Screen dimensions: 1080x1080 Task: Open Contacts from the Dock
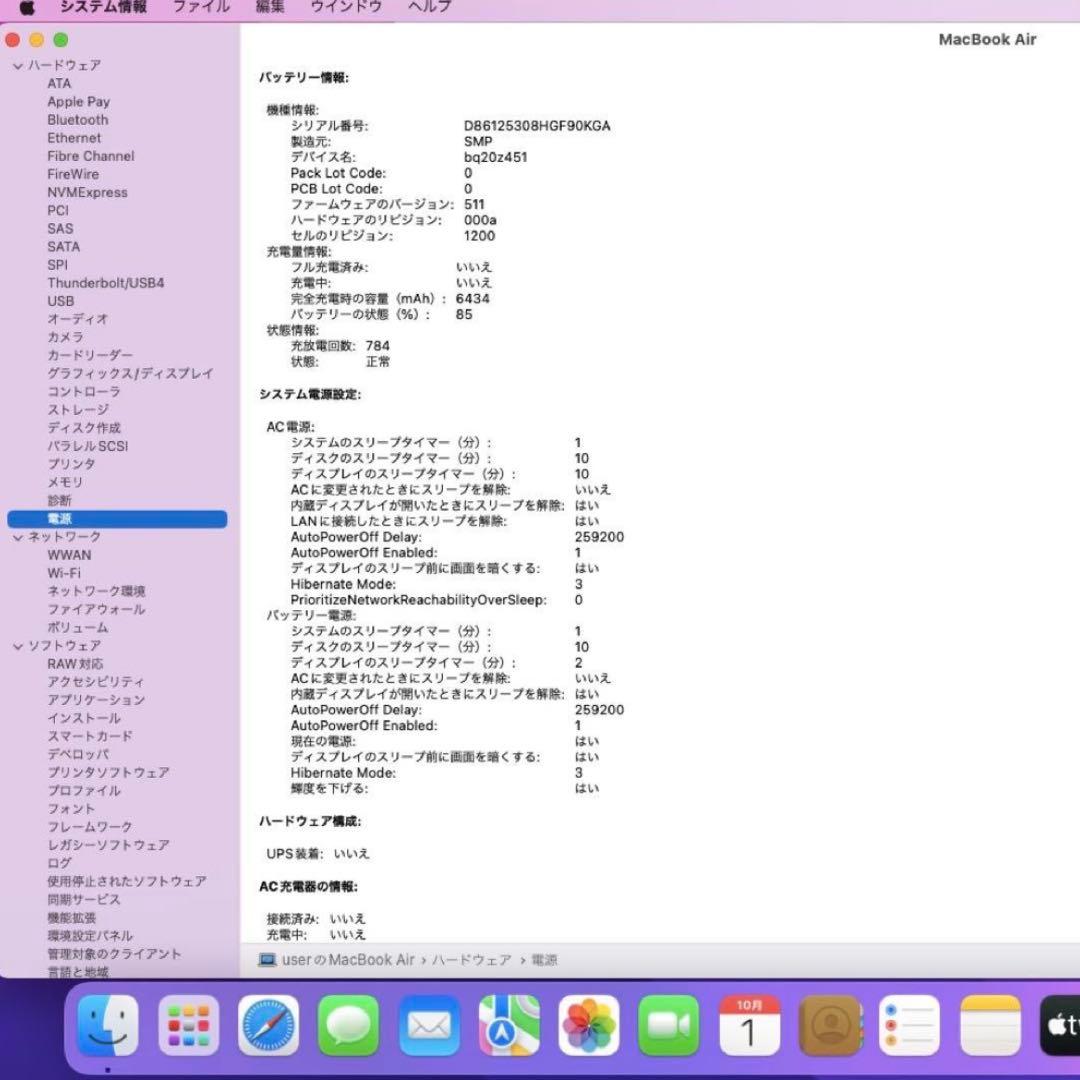click(x=830, y=1025)
